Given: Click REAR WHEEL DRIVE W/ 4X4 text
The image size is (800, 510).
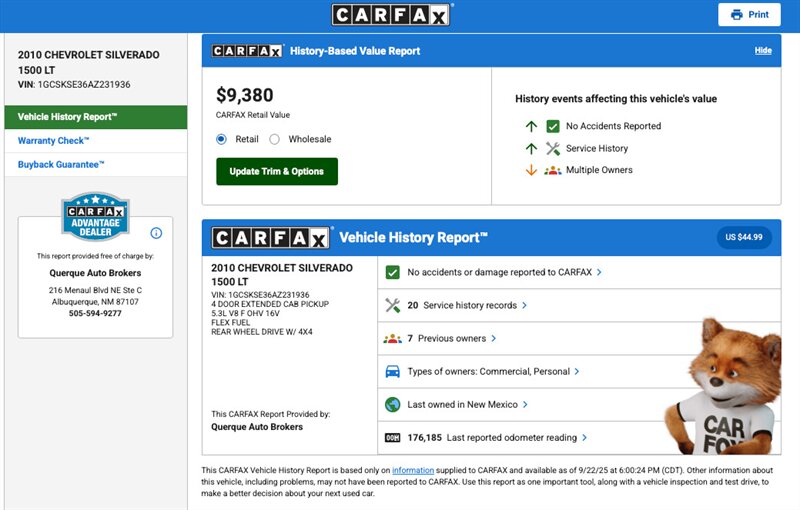Looking at the screenshot, I should (x=262, y=332).
